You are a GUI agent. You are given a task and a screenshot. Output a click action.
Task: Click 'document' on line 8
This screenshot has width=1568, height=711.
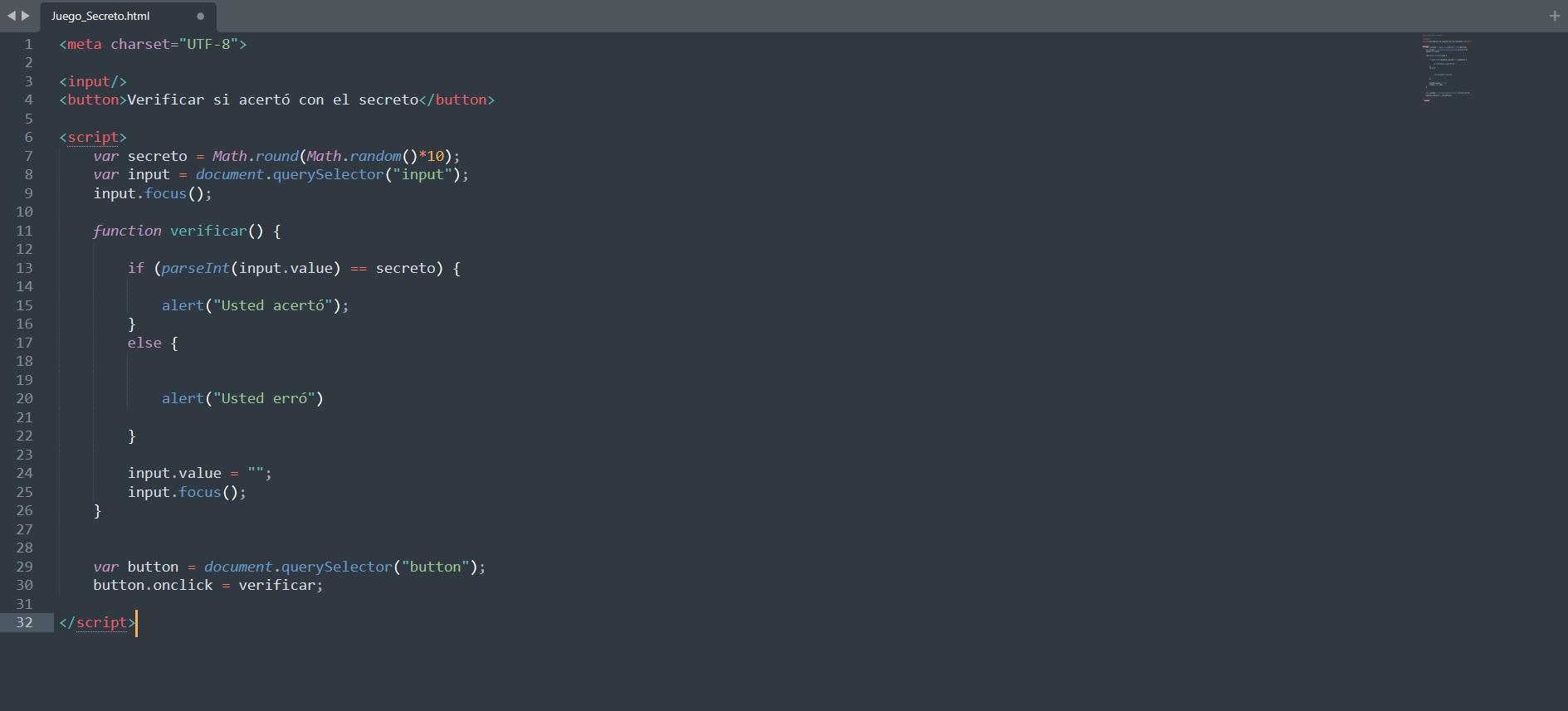tap(230, 174)
